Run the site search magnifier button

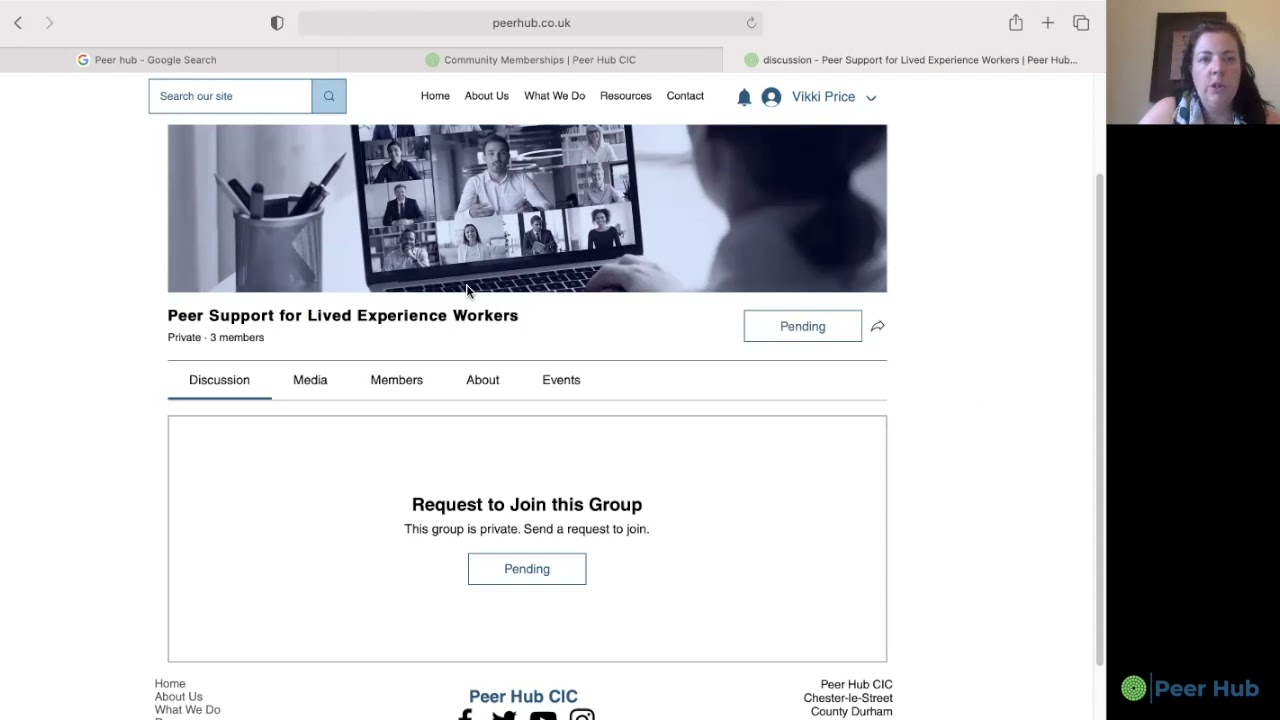pyautogui.click(x=329, y=96)
